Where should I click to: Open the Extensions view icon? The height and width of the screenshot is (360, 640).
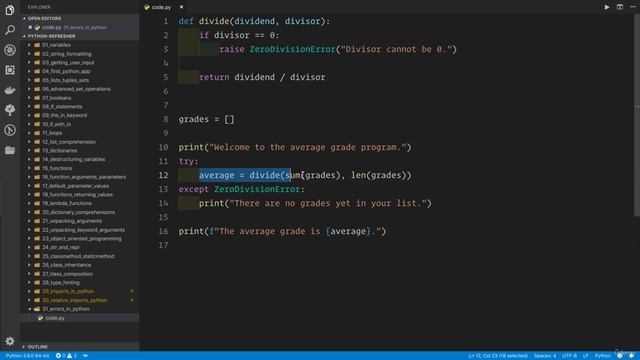pos(10,70)
